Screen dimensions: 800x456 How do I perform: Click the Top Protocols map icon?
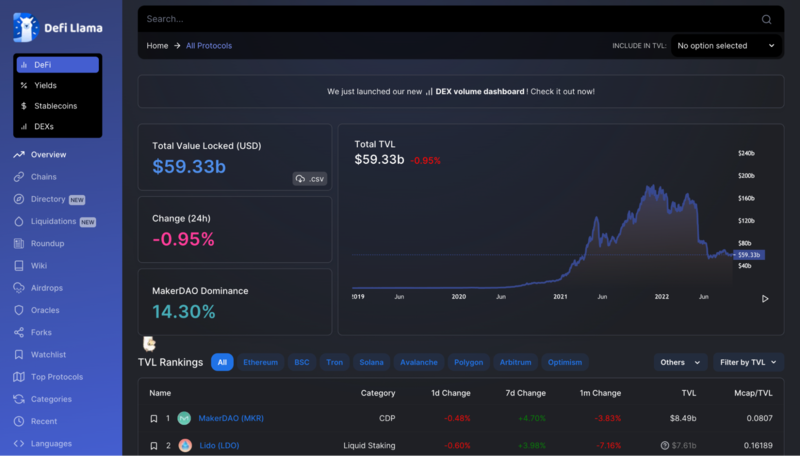pyautogui.click(x=19, y=376)
